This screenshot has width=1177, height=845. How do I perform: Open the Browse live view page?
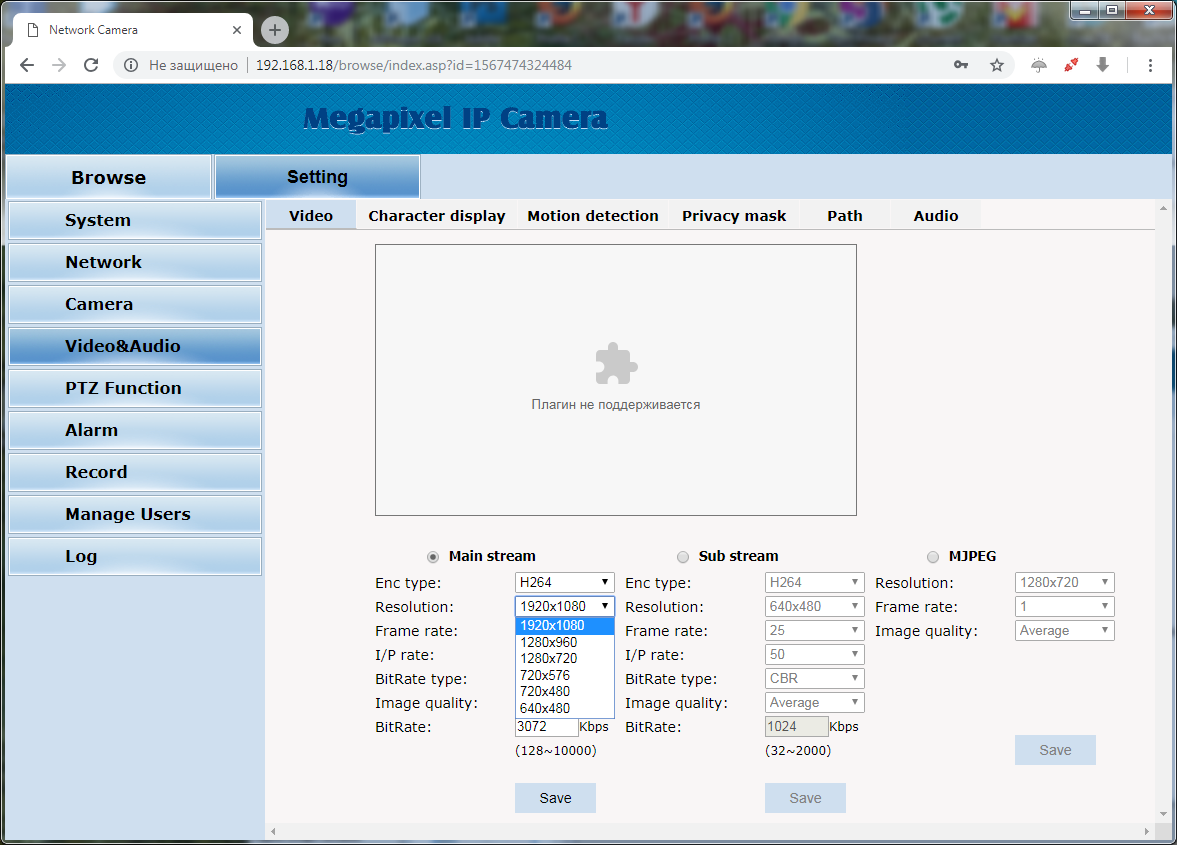click(108, 178)
